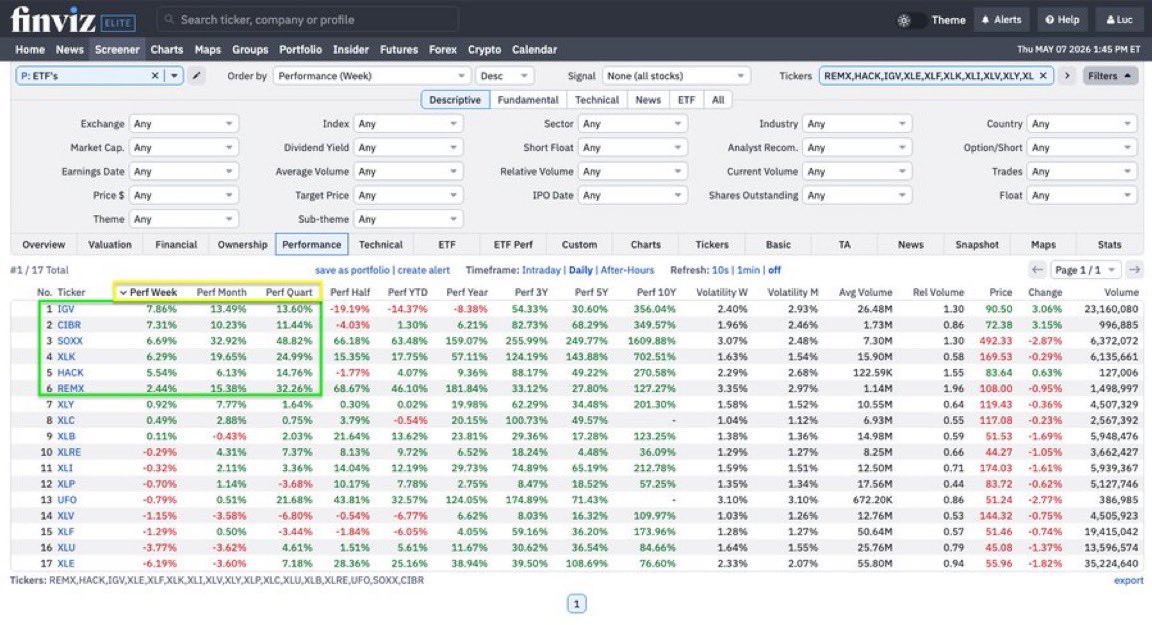1152x625 pixels.
Task: Select the Descriptive filter tab
Action: click(455, 100)
